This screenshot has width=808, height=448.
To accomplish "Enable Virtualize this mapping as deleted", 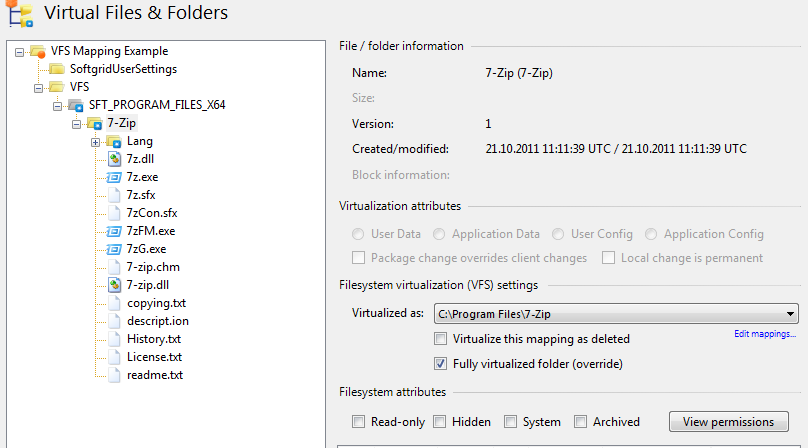I will click(441, 339).
